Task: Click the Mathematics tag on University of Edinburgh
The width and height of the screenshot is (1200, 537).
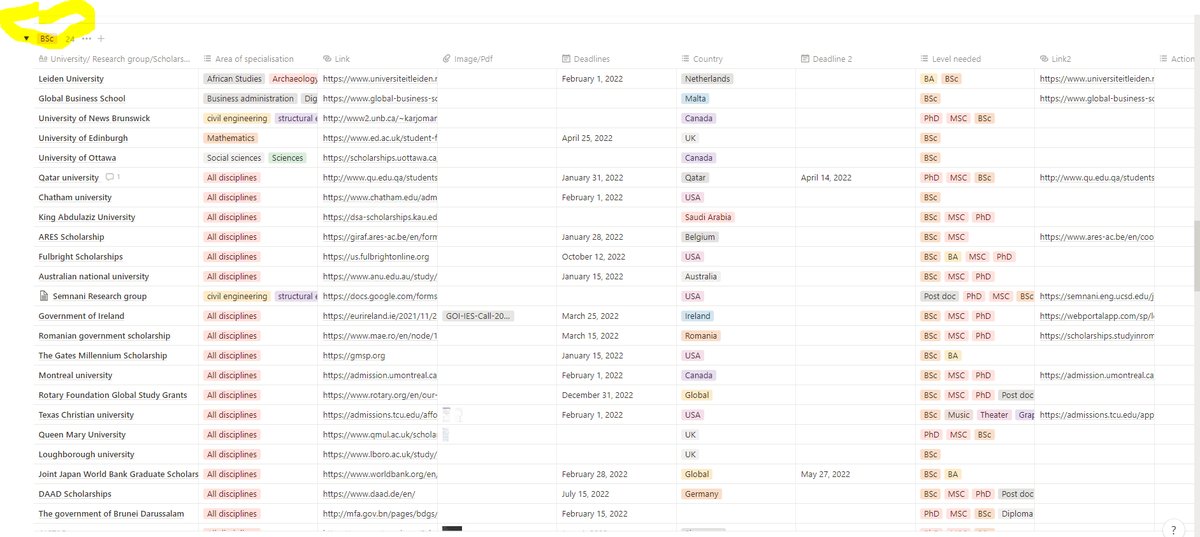Action: pos(230,138)
